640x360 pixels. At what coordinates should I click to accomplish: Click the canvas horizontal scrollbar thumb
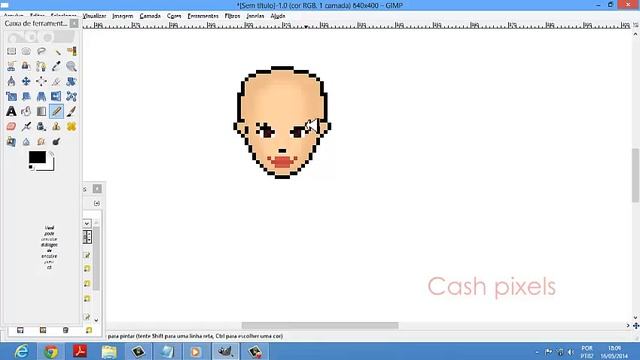coord(320,325)
